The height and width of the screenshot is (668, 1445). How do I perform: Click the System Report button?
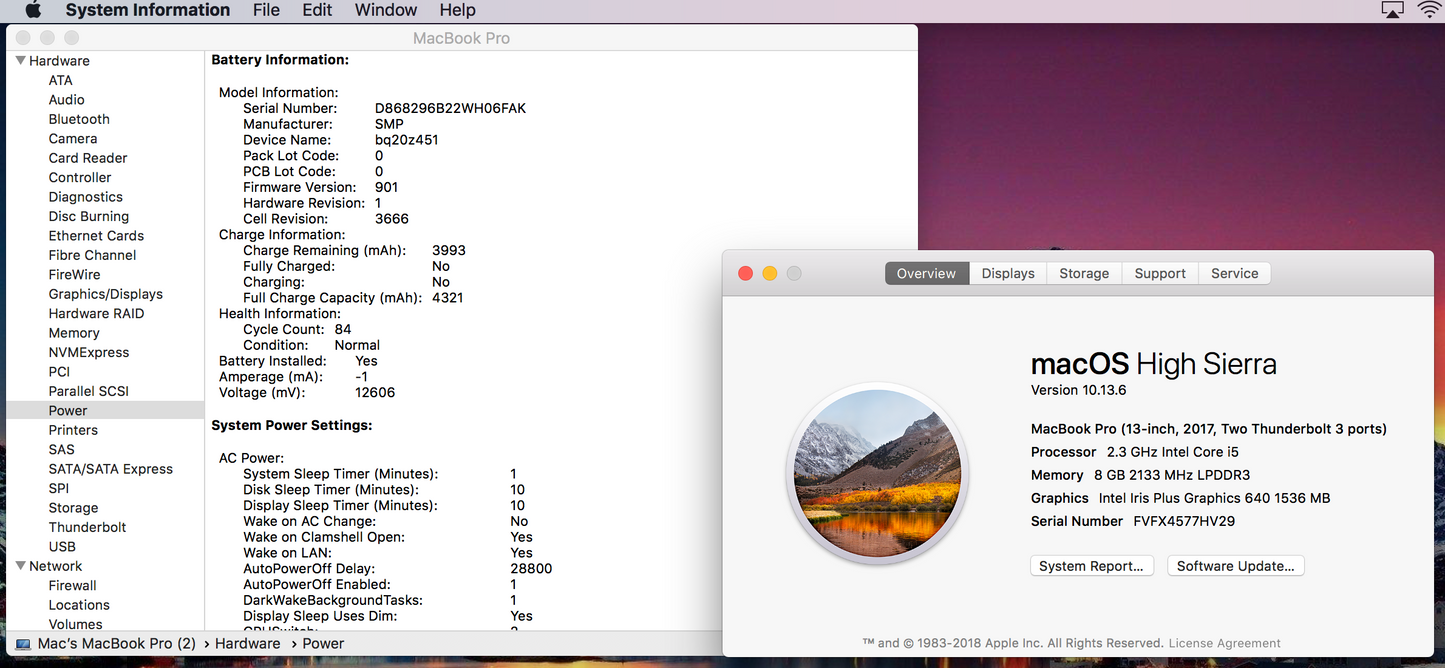(1091, 566)
